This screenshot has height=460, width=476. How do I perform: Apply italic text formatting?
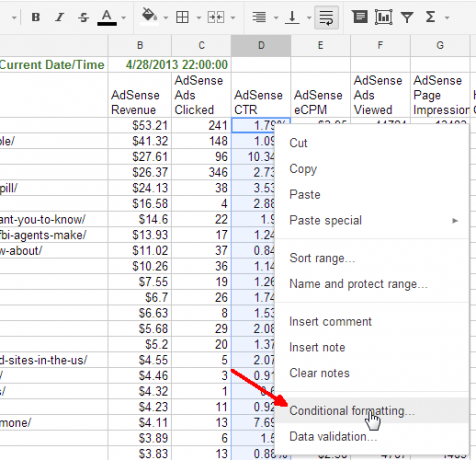[59, 17]
